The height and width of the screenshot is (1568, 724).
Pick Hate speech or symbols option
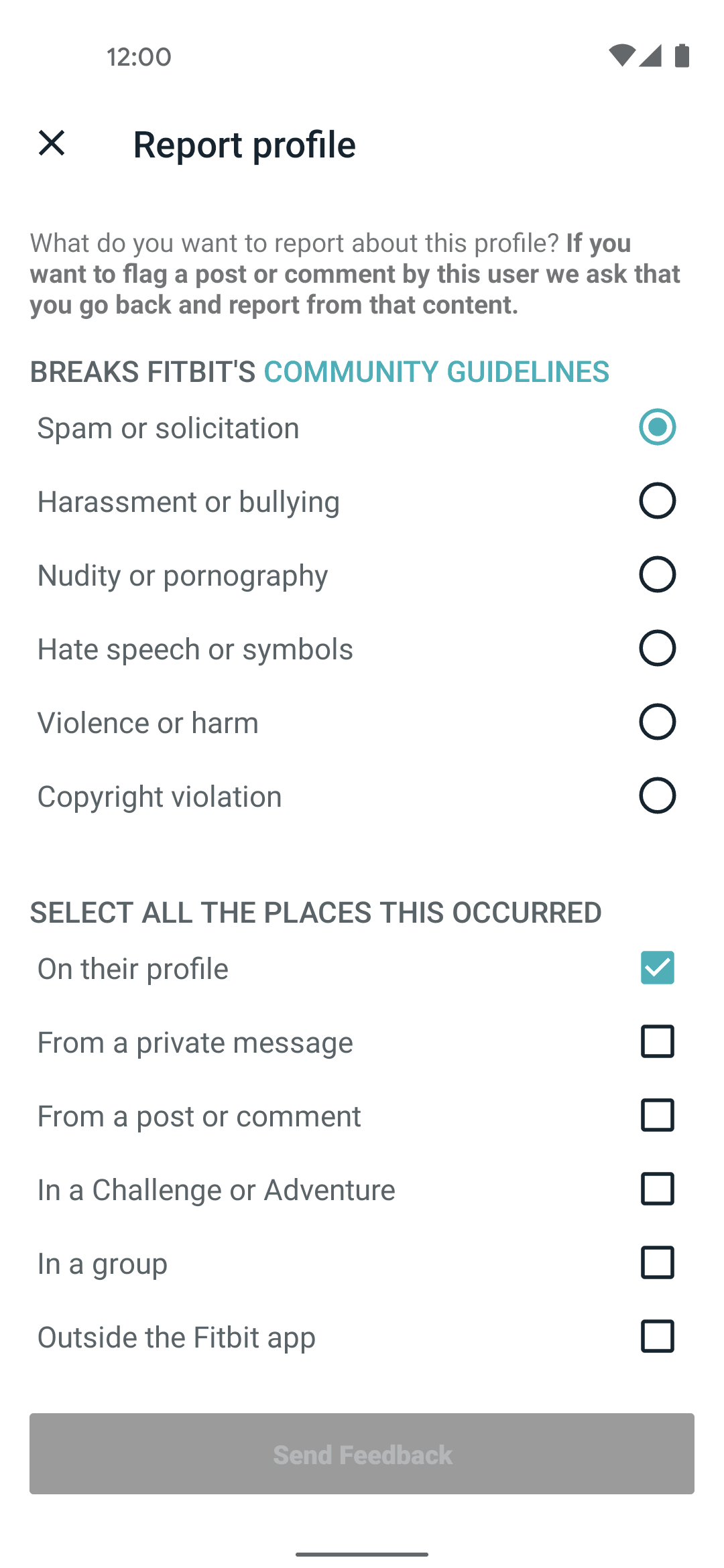657,648
